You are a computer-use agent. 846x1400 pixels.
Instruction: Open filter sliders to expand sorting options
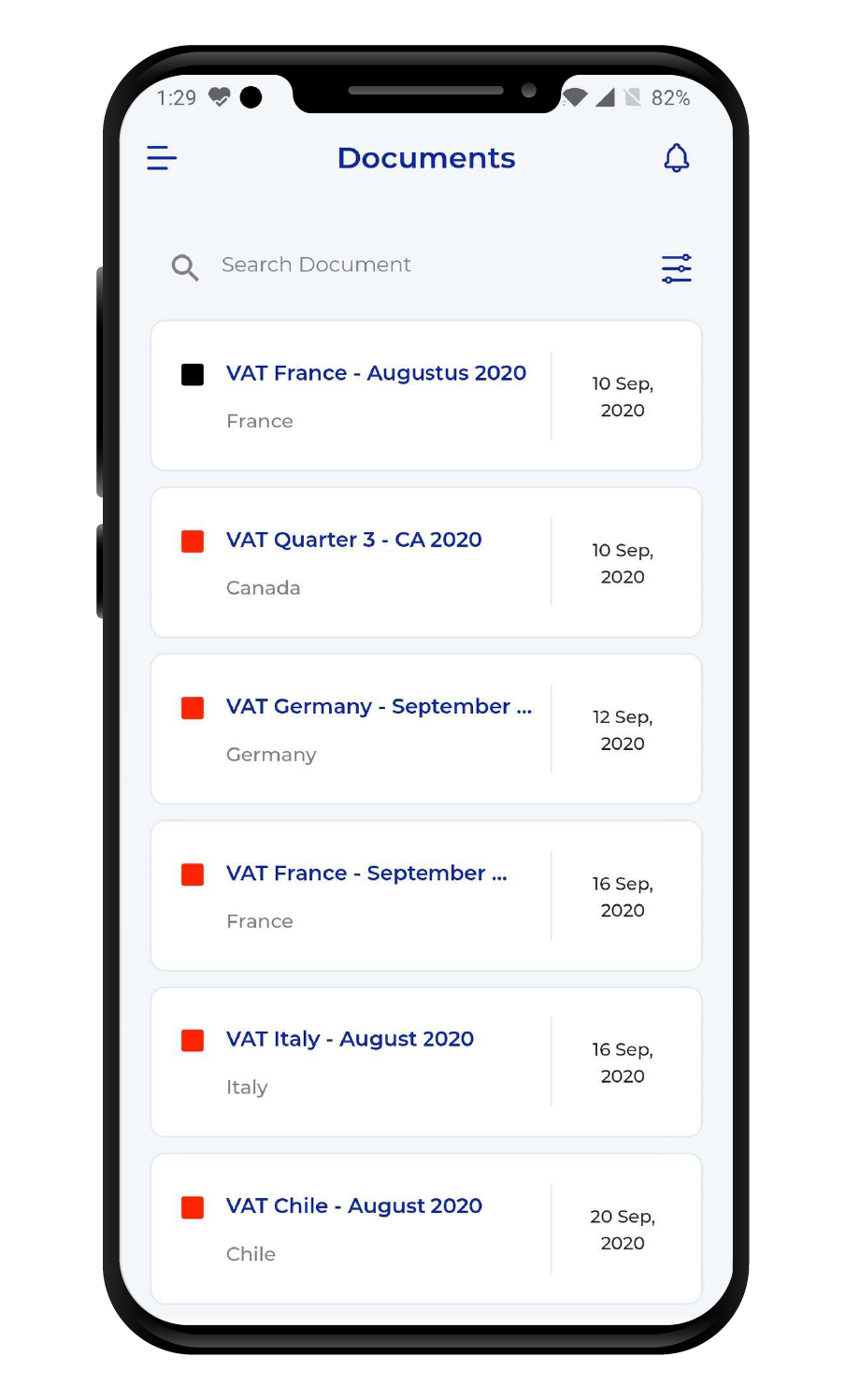(x=676, y=268)
